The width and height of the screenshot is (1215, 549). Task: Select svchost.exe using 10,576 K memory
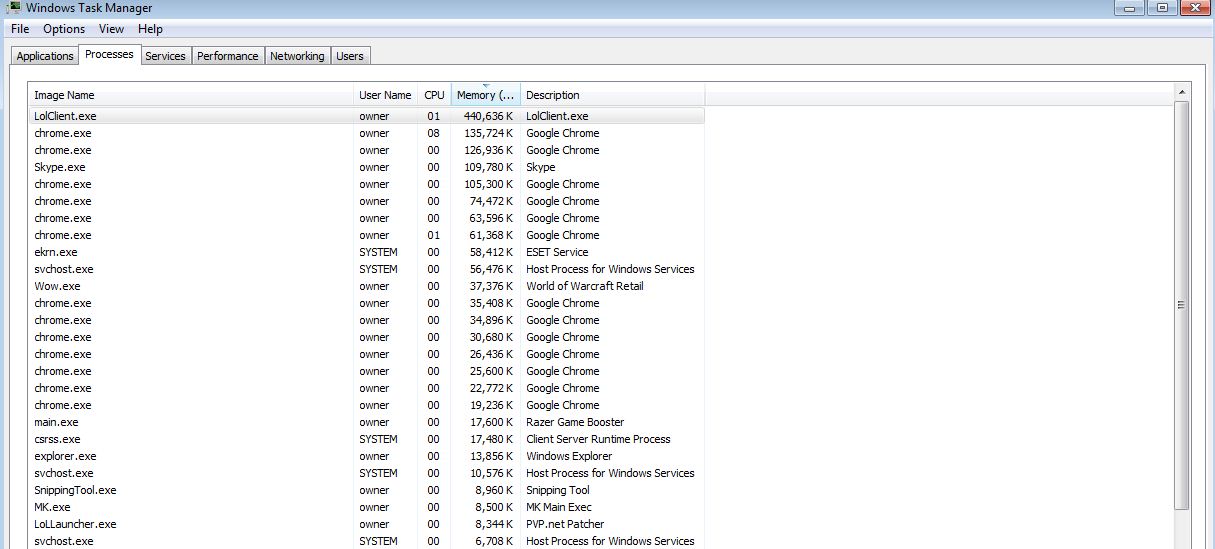(x=367, y=473)
